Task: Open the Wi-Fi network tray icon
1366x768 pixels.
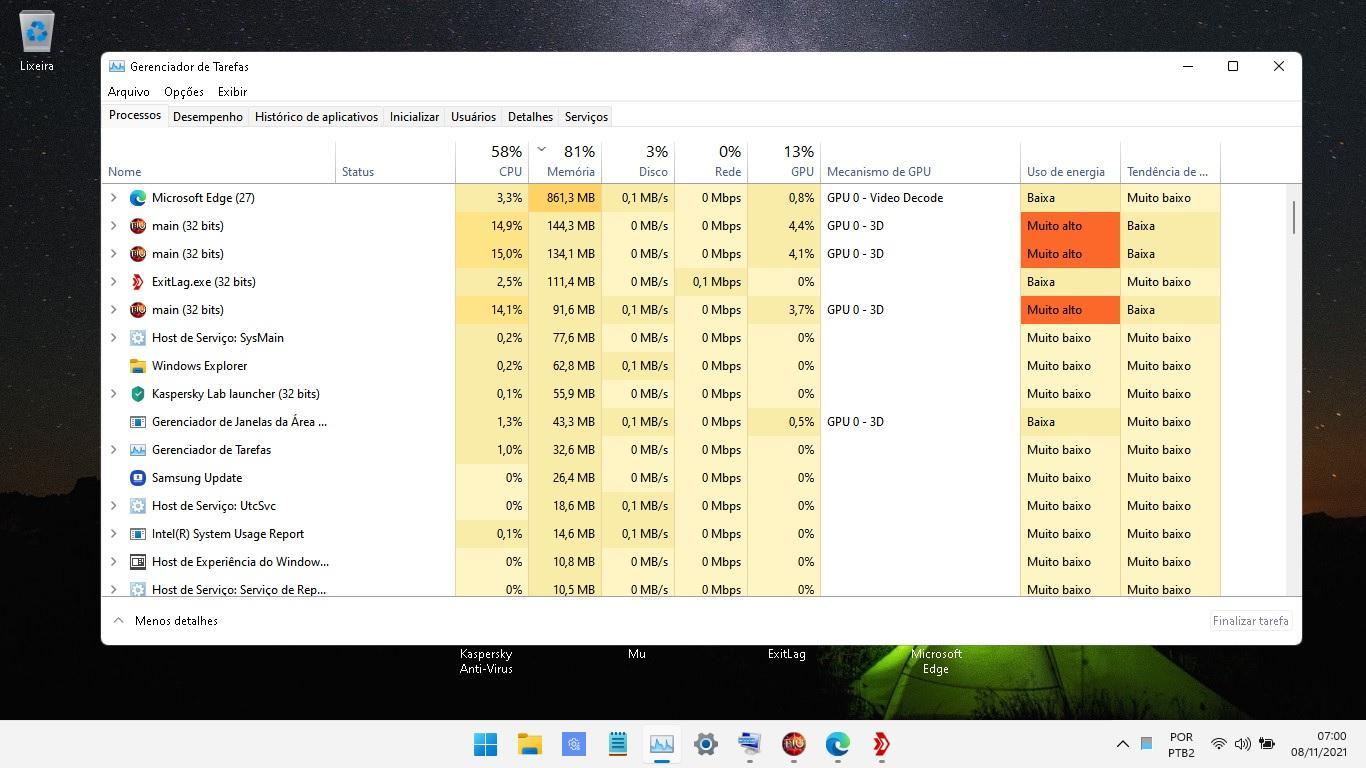Action: click(x=1219, y=744)
